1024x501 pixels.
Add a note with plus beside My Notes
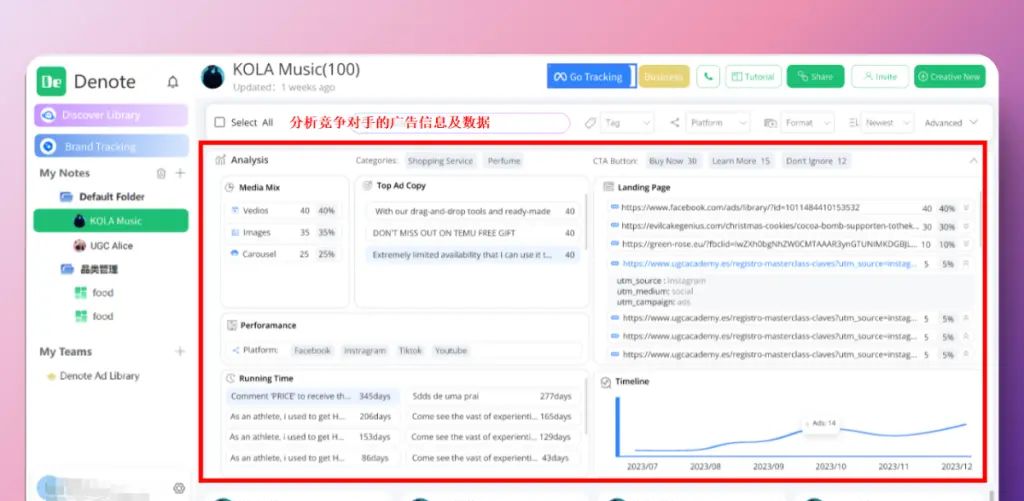point(180,173)
